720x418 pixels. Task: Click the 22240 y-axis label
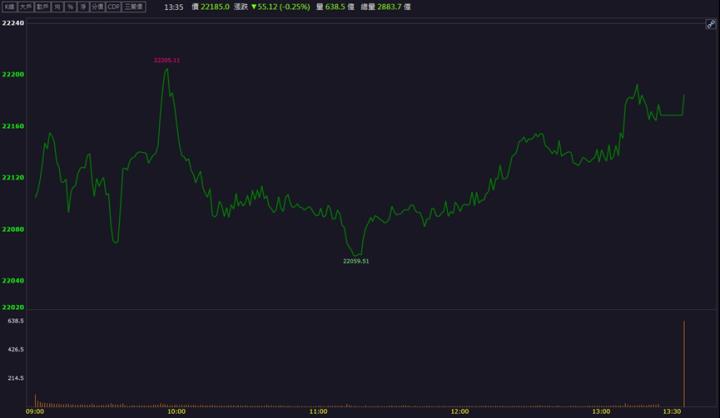(13, 23)
